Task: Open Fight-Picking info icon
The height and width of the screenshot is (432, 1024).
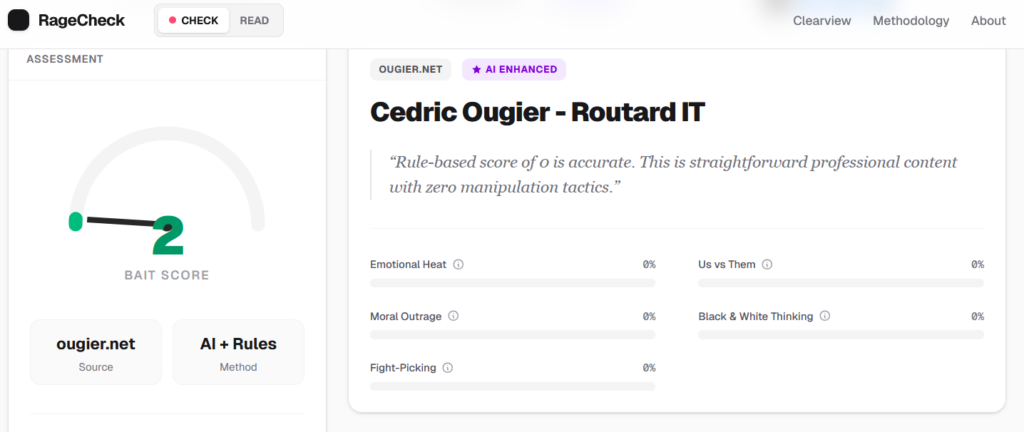Action: click(x=447, y=368)
